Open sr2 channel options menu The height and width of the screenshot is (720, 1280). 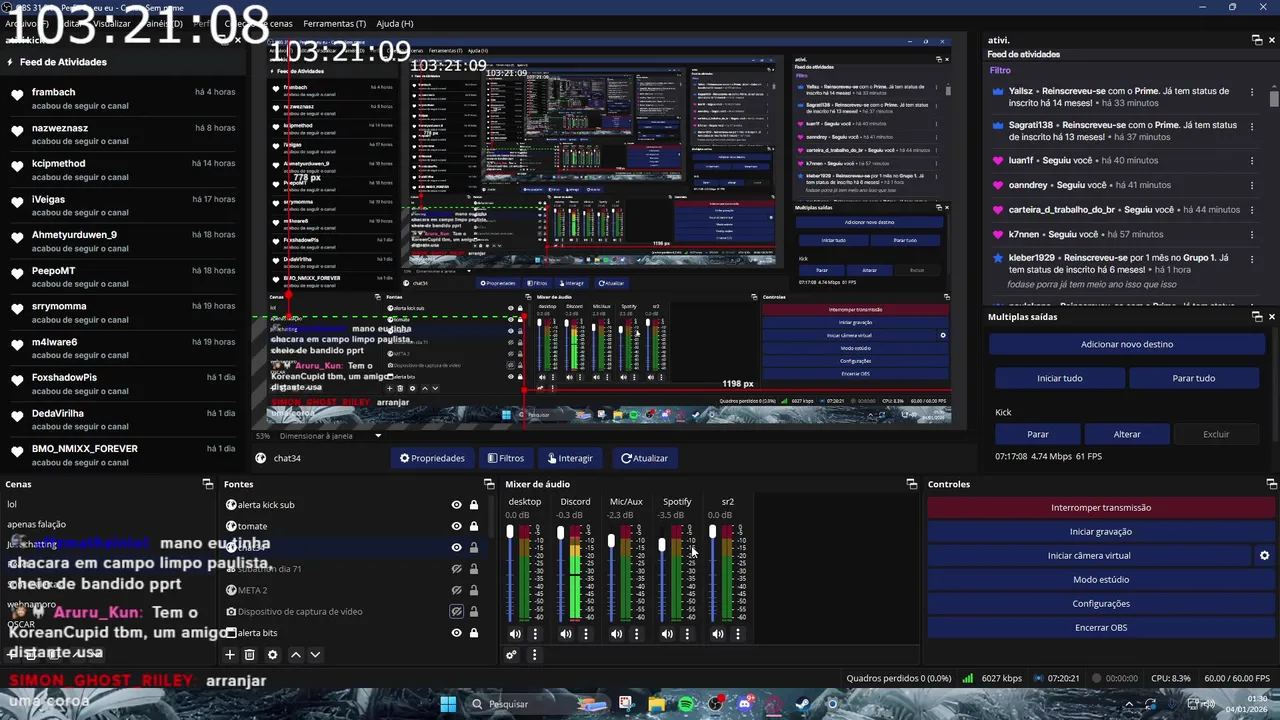(738, 634)
